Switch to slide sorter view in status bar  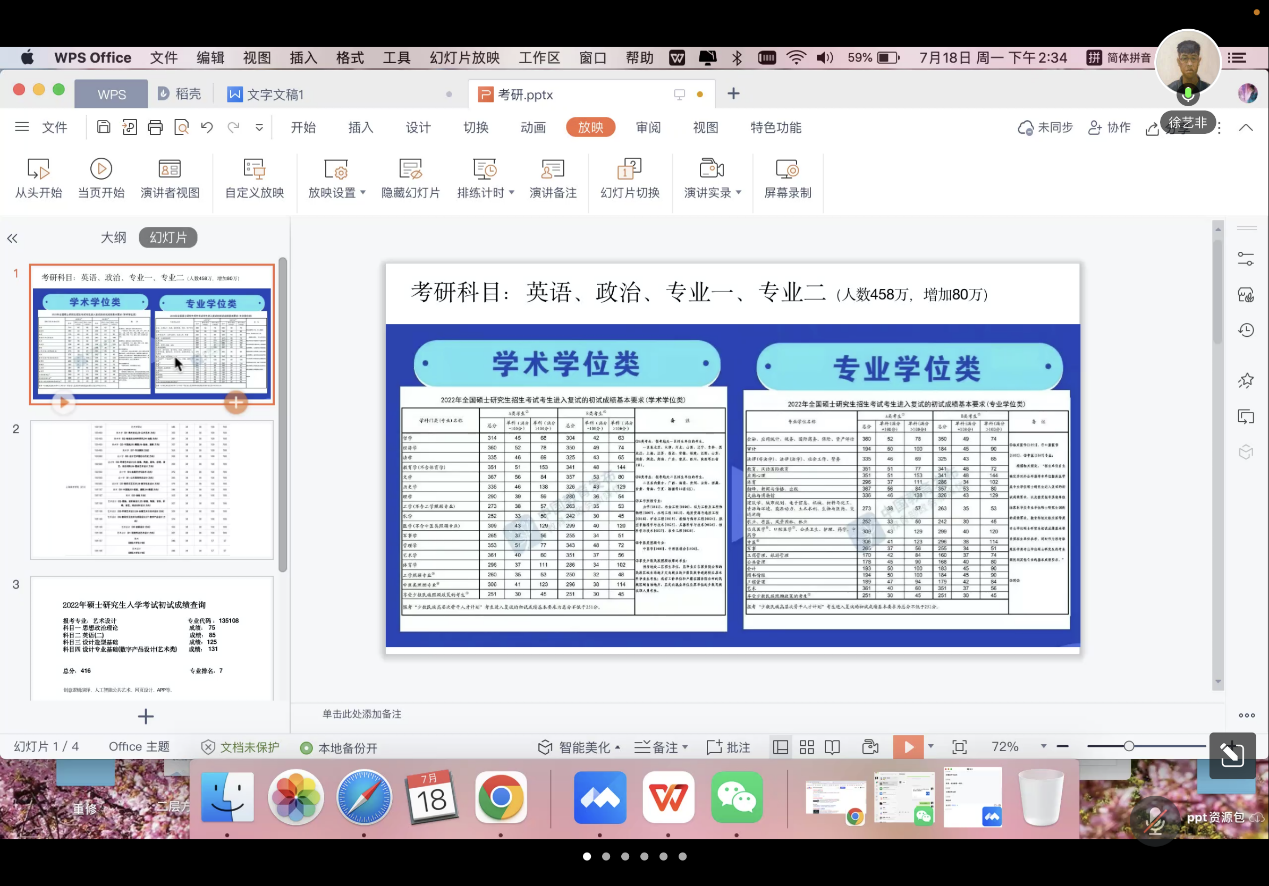806,747
